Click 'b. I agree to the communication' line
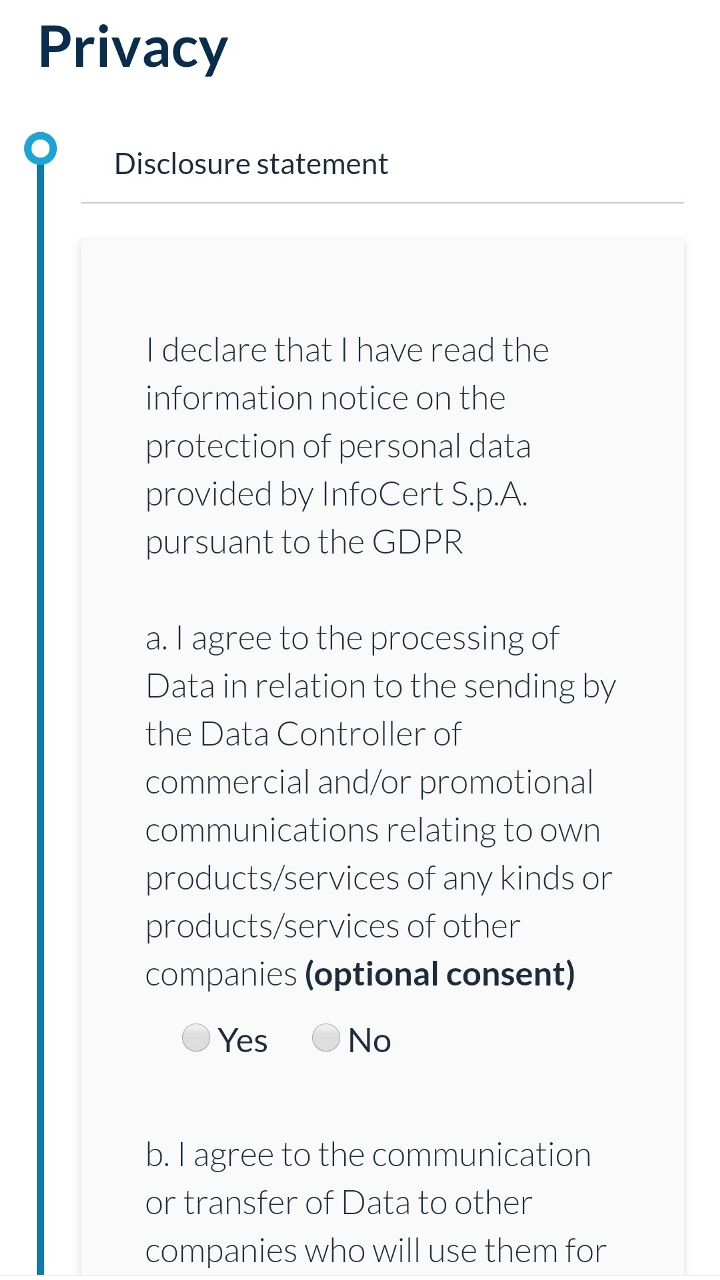720x1280 pixels. (x=368, y=1155)
